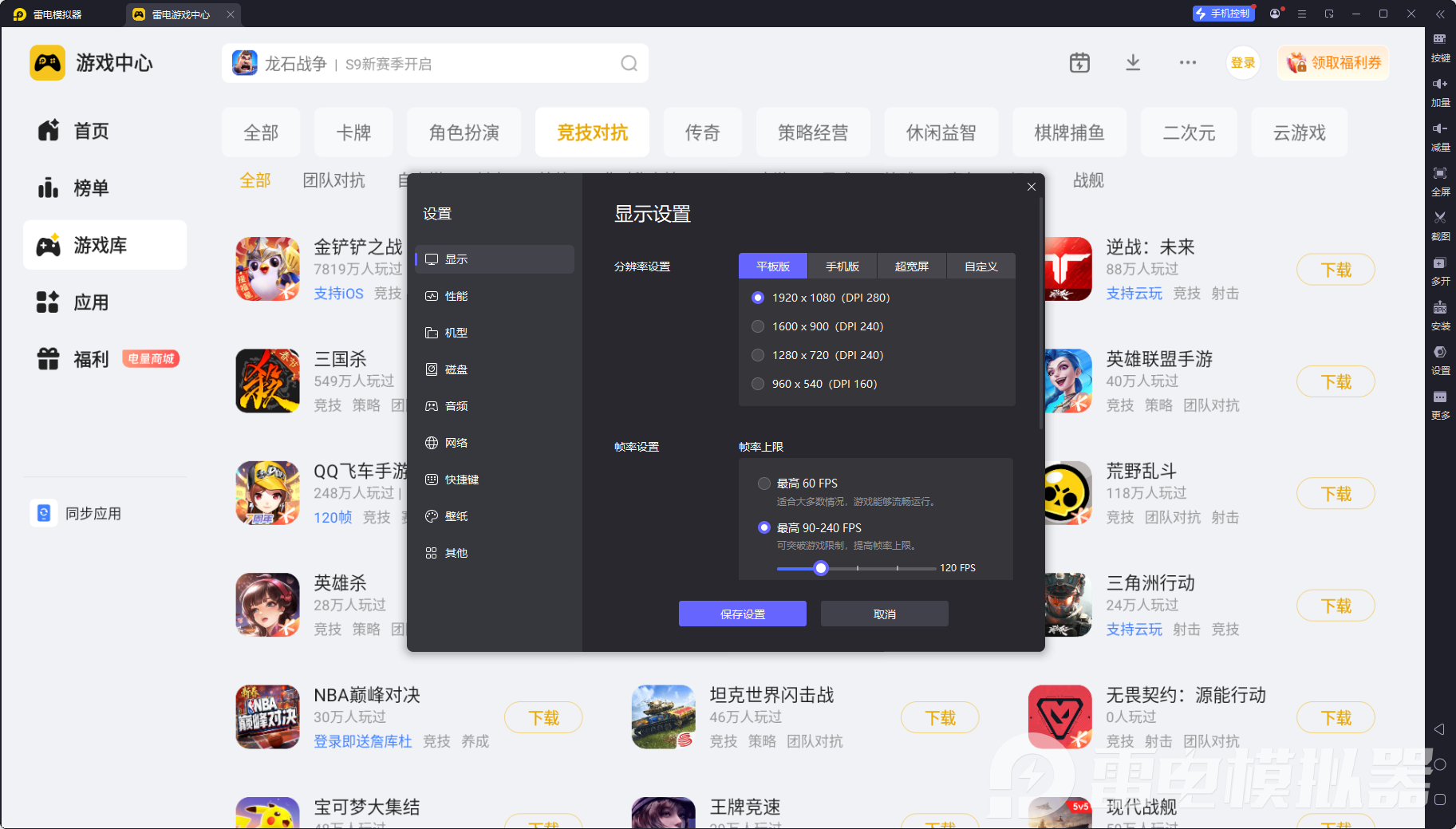Click the 全屏 fullscreen sidebar icon
1456x829 pixels.
coord(1440,181)
